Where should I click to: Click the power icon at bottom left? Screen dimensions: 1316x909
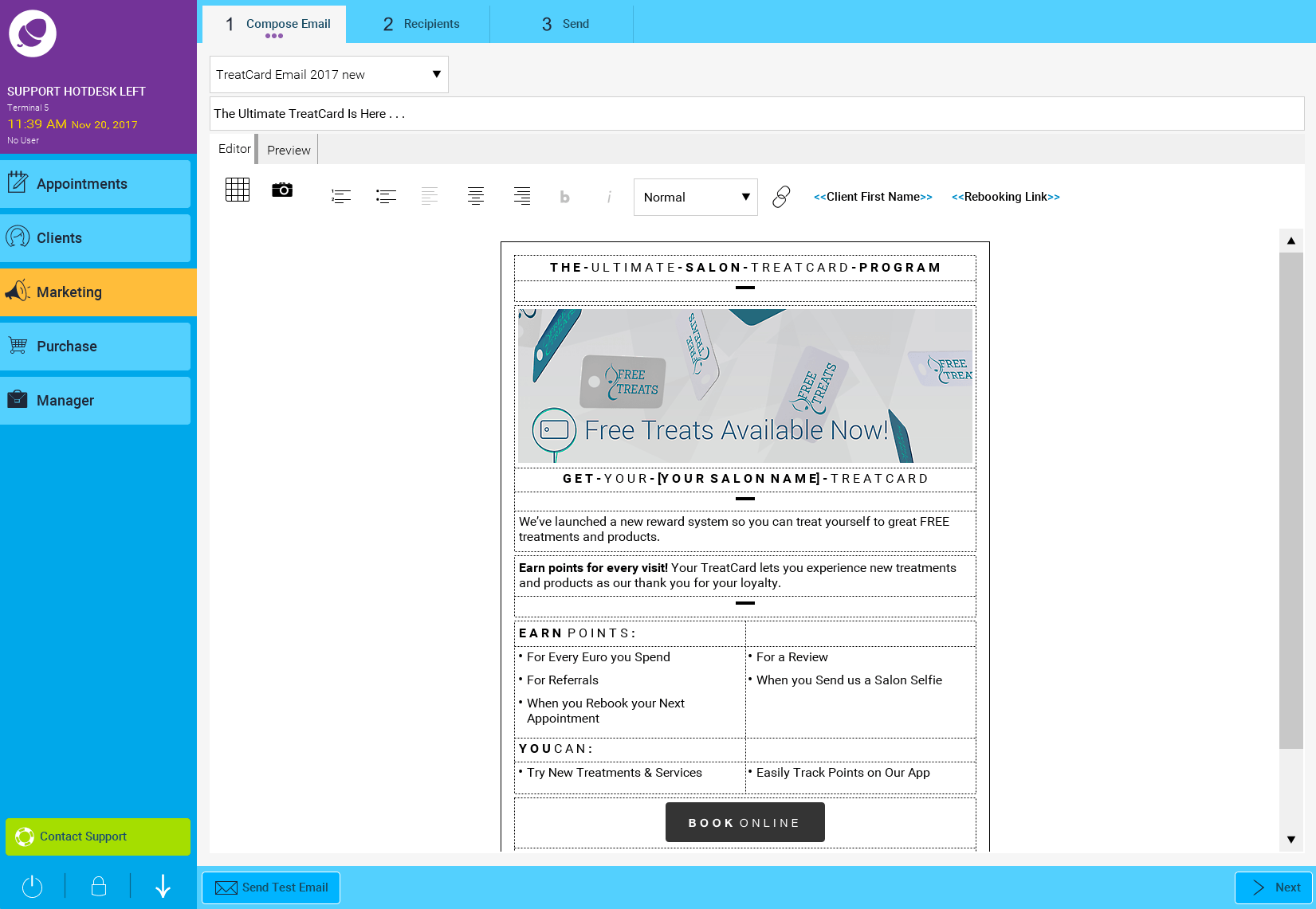tap(32, 886)
